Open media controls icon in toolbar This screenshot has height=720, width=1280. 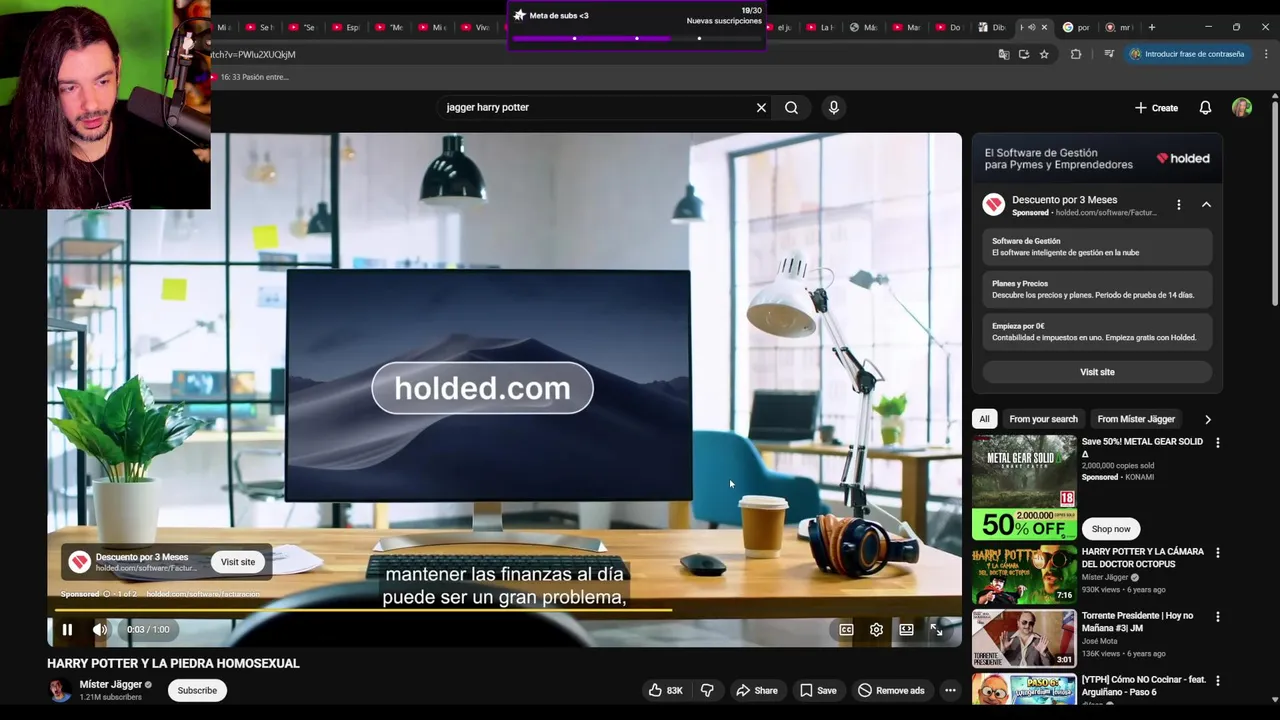1108,54
